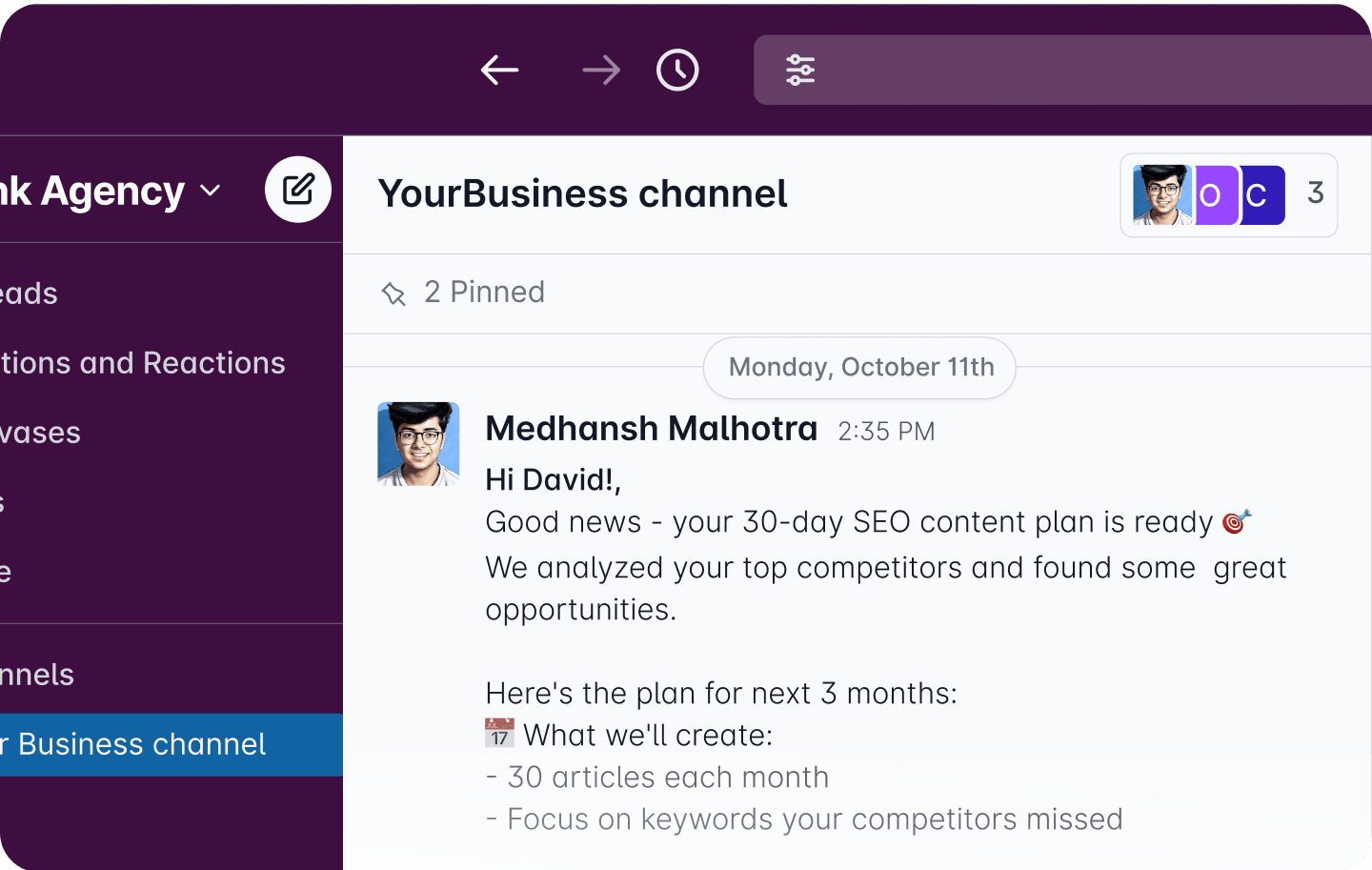Expand the 2 Pinned messages list

(484, 293)
